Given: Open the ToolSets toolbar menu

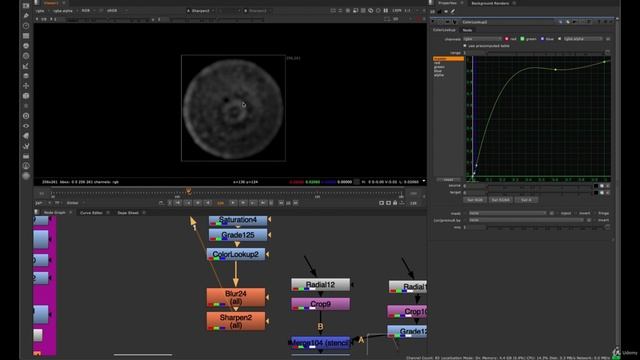Looking at the screenshot, I should tap(26, 146).
